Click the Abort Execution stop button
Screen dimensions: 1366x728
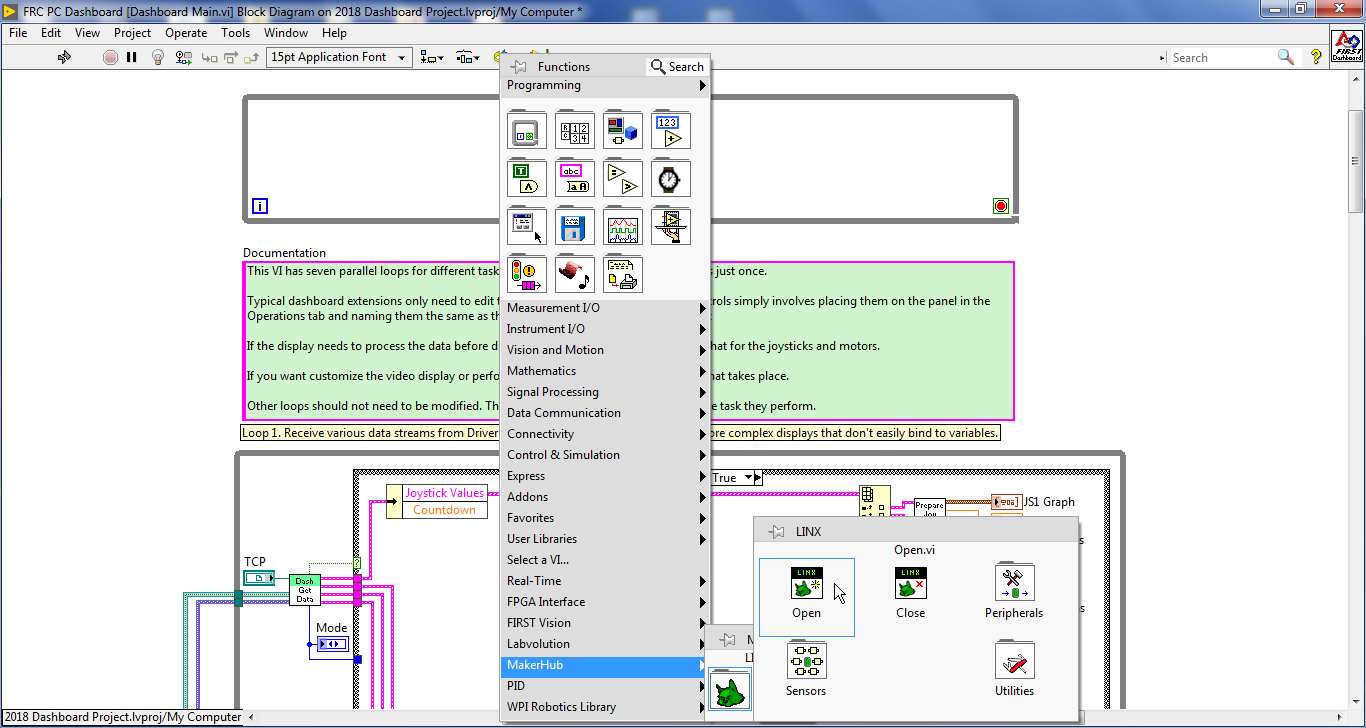click(110, 57)
